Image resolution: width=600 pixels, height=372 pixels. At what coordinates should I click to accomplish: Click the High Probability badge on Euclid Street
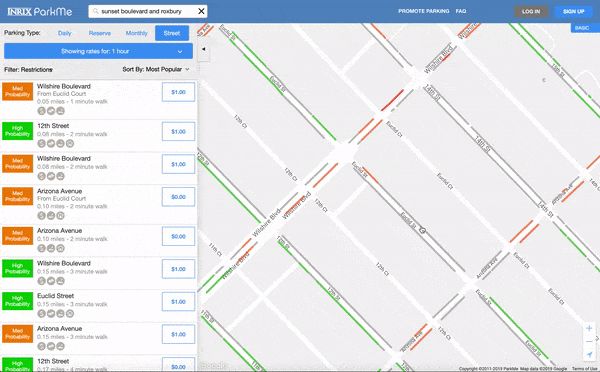(x=17, y=301)
